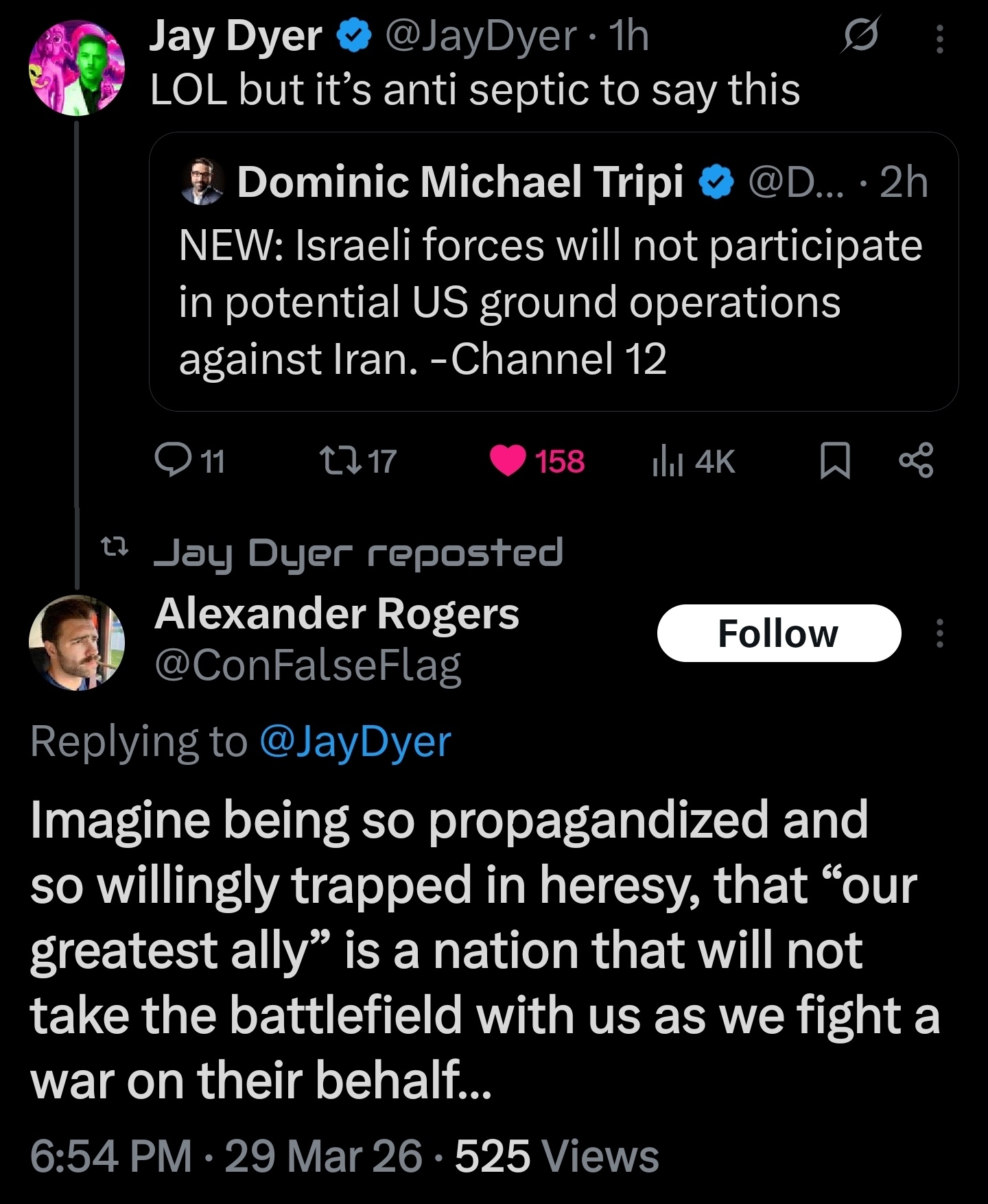This screenshot has height=1204, width=988.
Task: Open the @JayDyer mention link
Action: (355, 742)
